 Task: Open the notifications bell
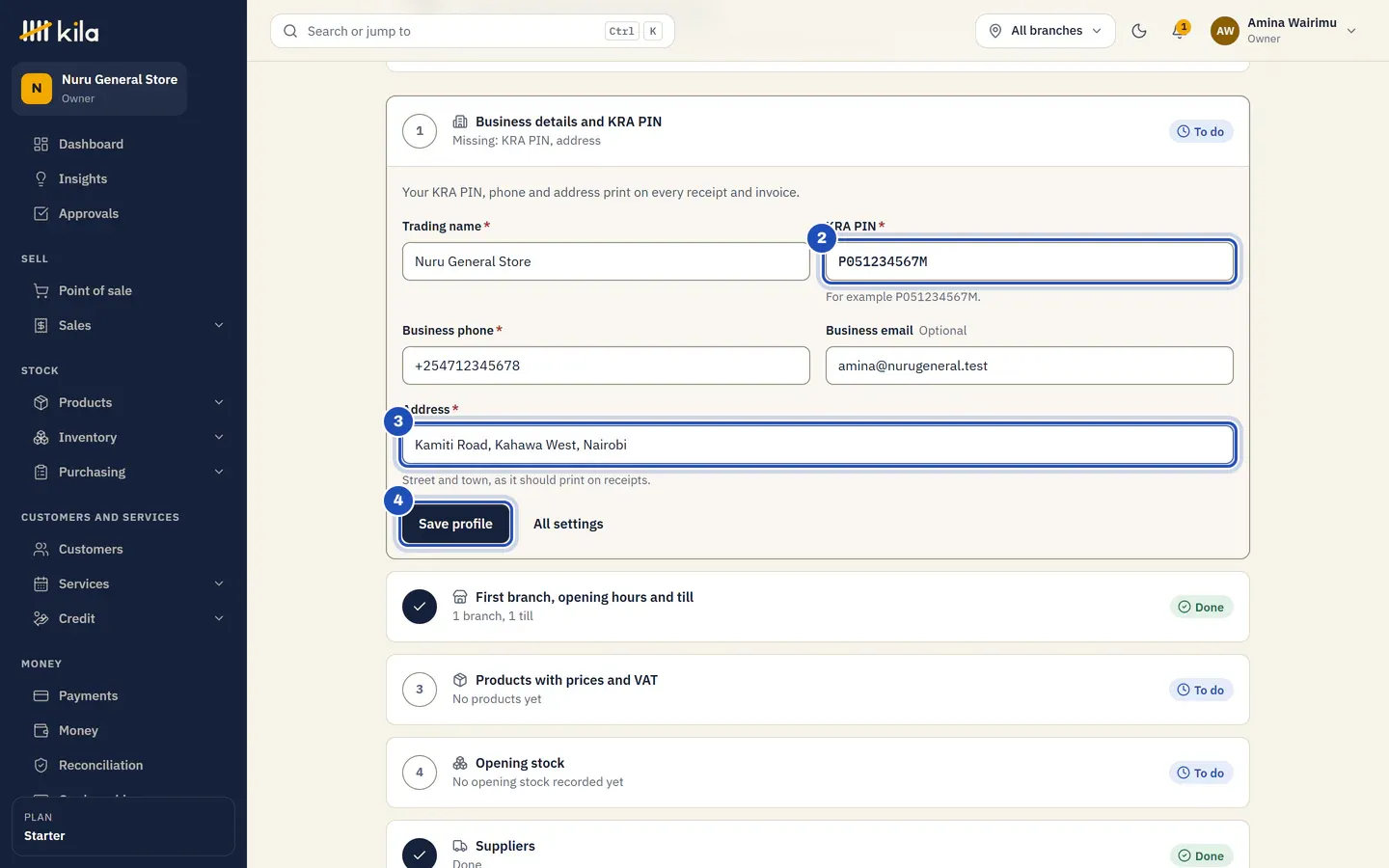click(x=1179, y=31)
